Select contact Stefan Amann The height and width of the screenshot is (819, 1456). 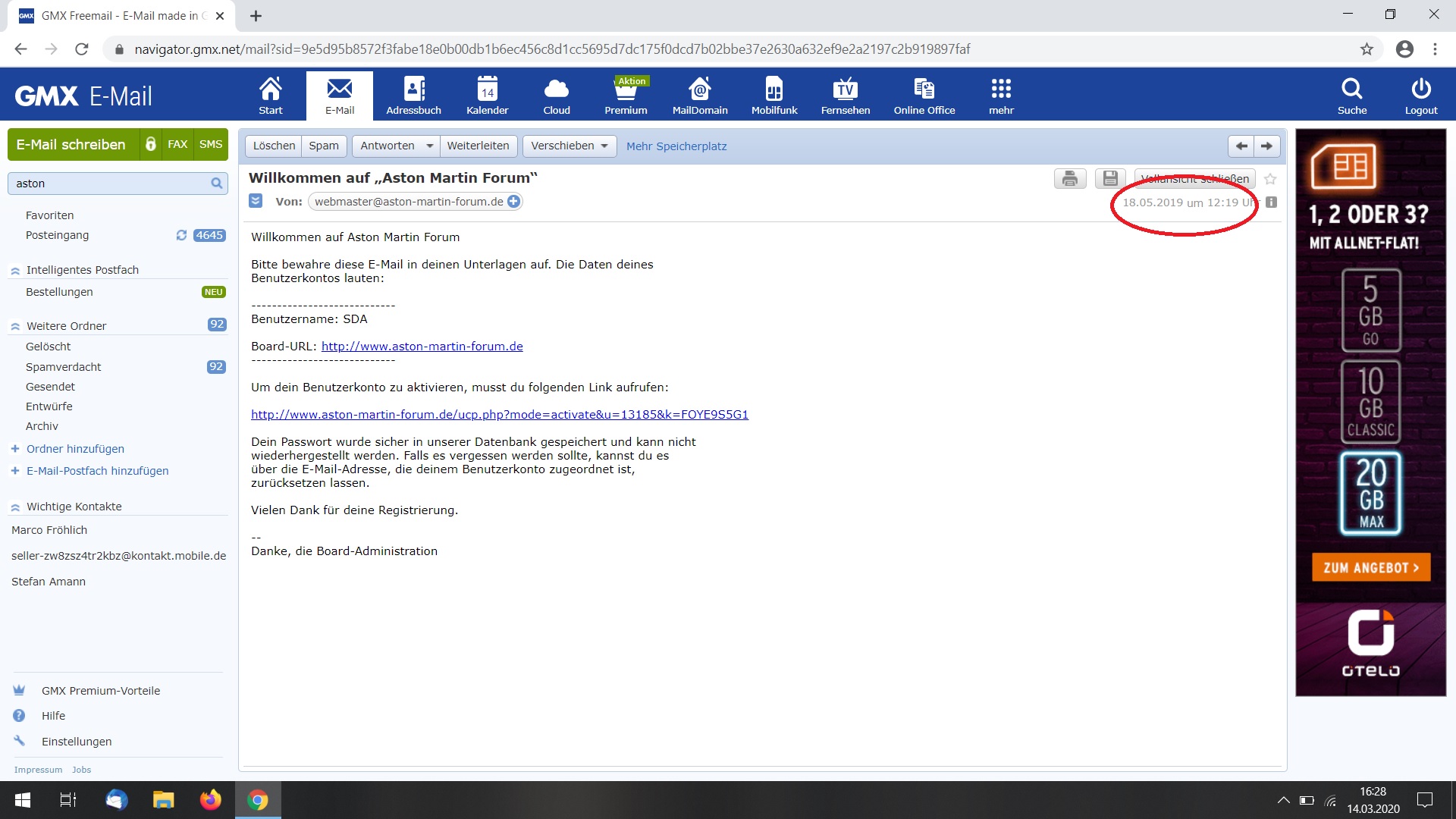pyautogui.click(x=49, y=582)
